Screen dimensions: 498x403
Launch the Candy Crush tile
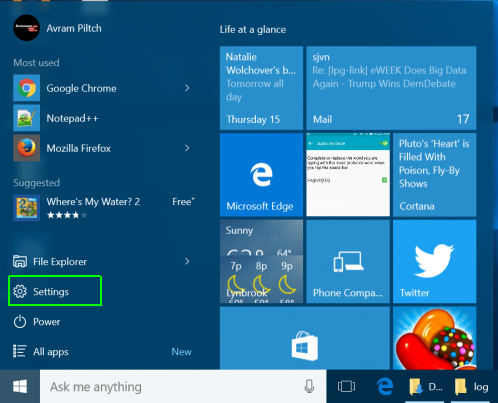pyautogui.click(x=434, y=338)
